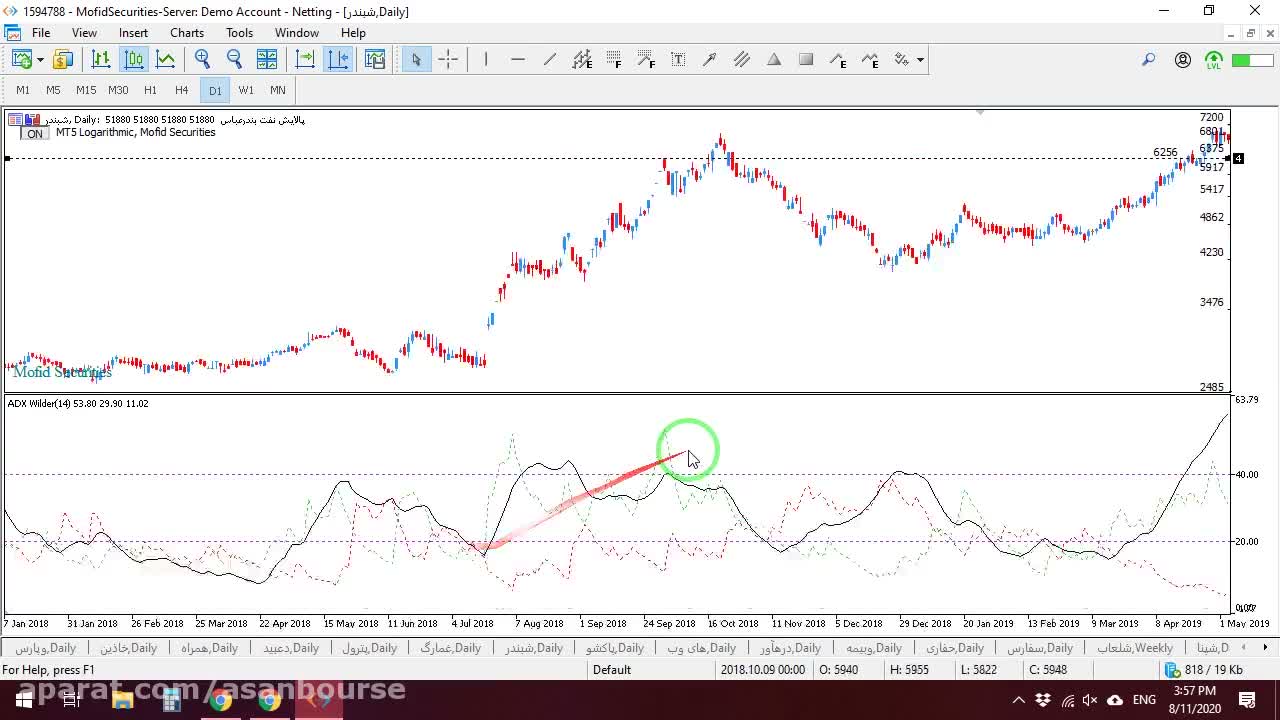Viewport: 1280px width, 720px height.
Task: Select the Fibonacci retracement tool
Action: point(614,60)
